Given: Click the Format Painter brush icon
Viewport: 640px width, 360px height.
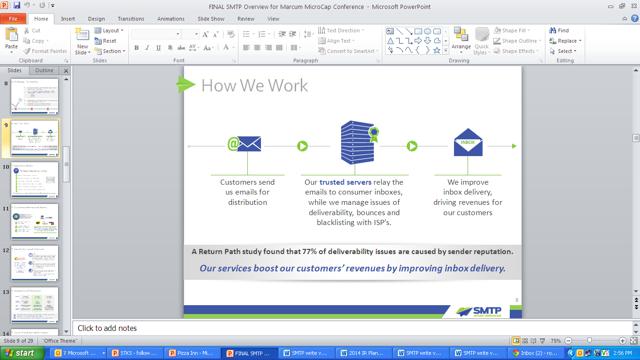Looking at the screenshot, I should coord(27,51).
